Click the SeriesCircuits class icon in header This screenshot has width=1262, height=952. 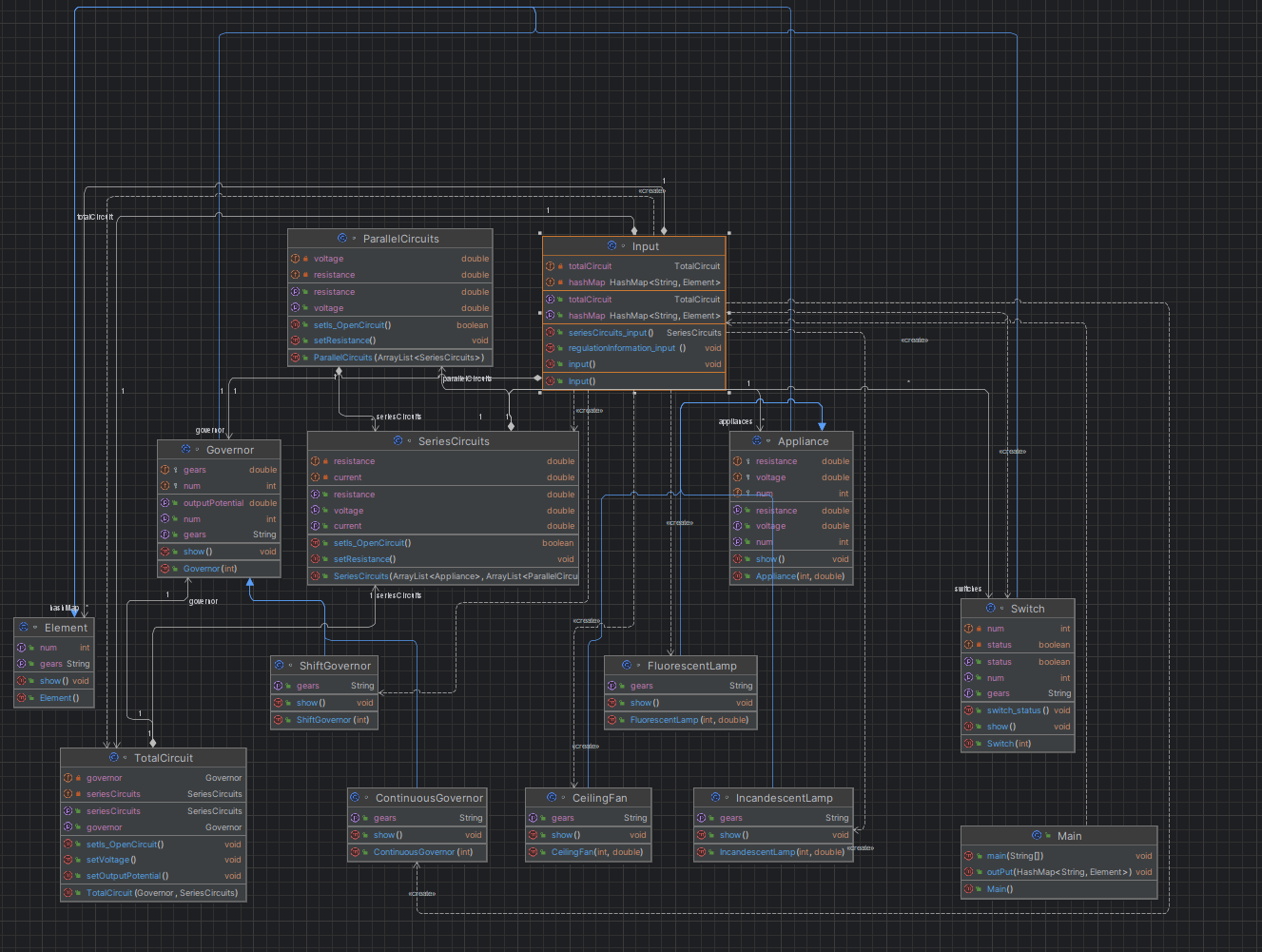pyautogui.click(x=398, y=440)
